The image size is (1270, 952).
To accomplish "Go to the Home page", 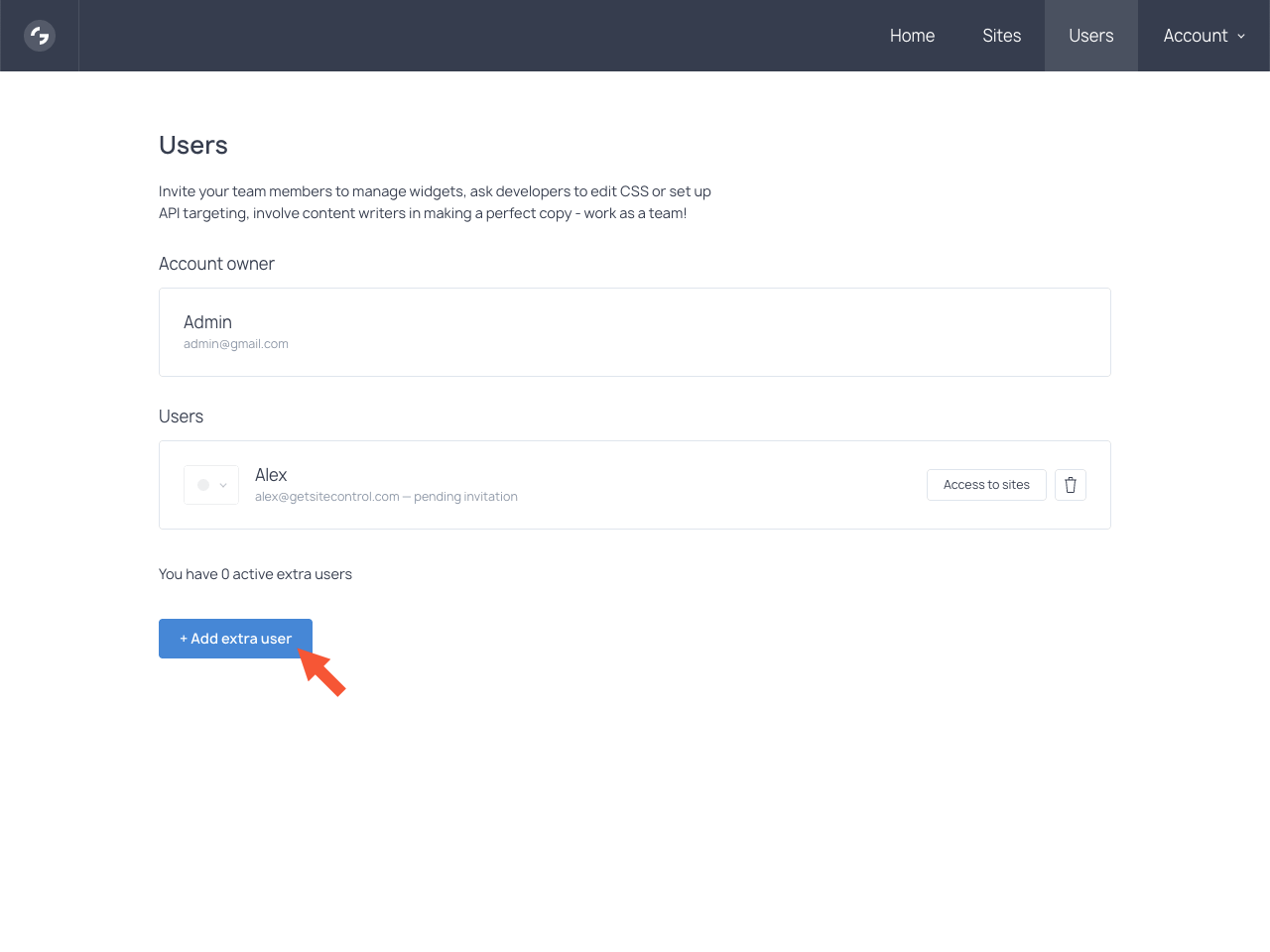I will click(912, 36).
